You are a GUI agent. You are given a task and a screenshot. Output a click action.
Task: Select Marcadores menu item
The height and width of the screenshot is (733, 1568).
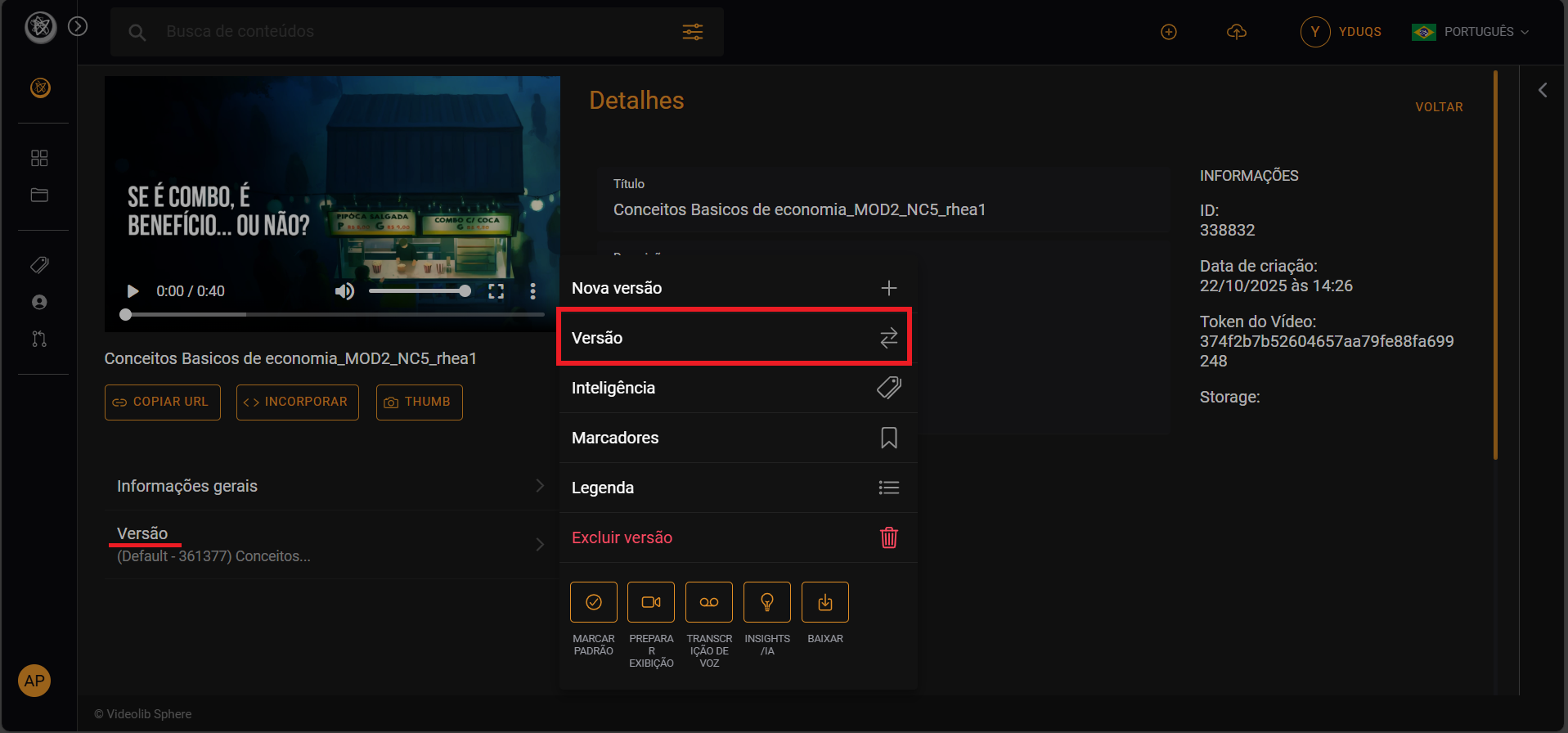click(x=737, y=438)
